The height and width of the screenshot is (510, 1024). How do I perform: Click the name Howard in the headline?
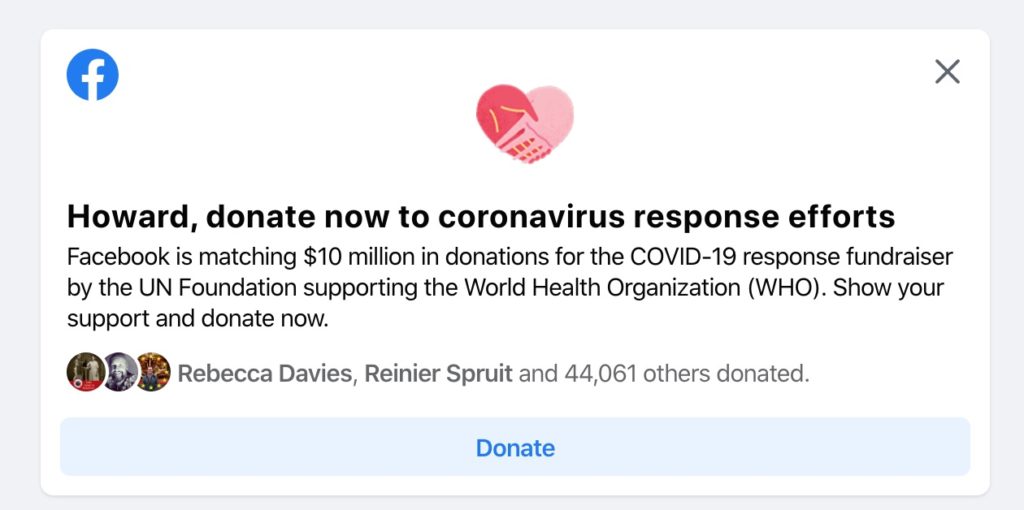[x=120, y=216]
